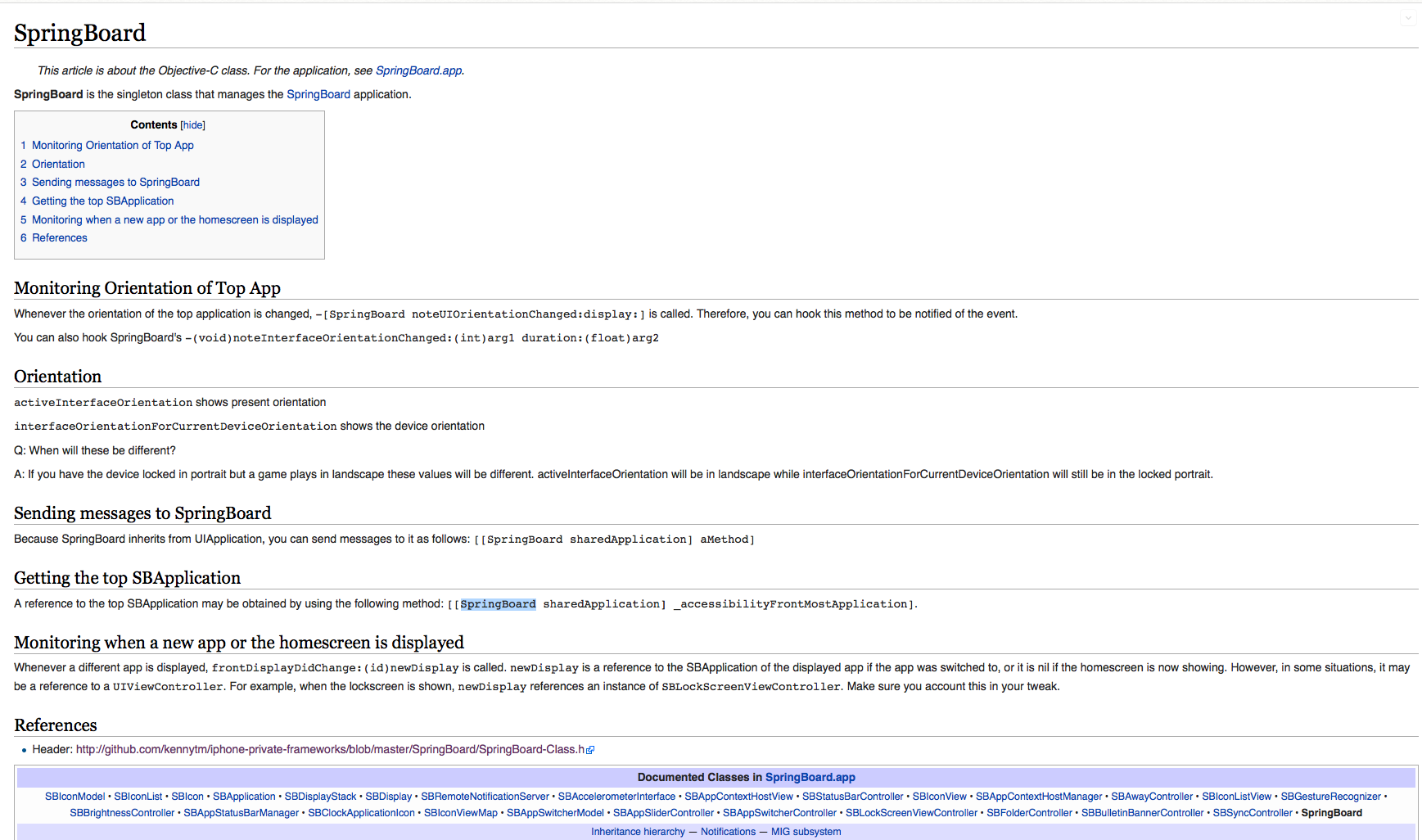Viewport: 1422px width, 840px height.
Task: Open the SBApplication class link
Action: [244, 797]
